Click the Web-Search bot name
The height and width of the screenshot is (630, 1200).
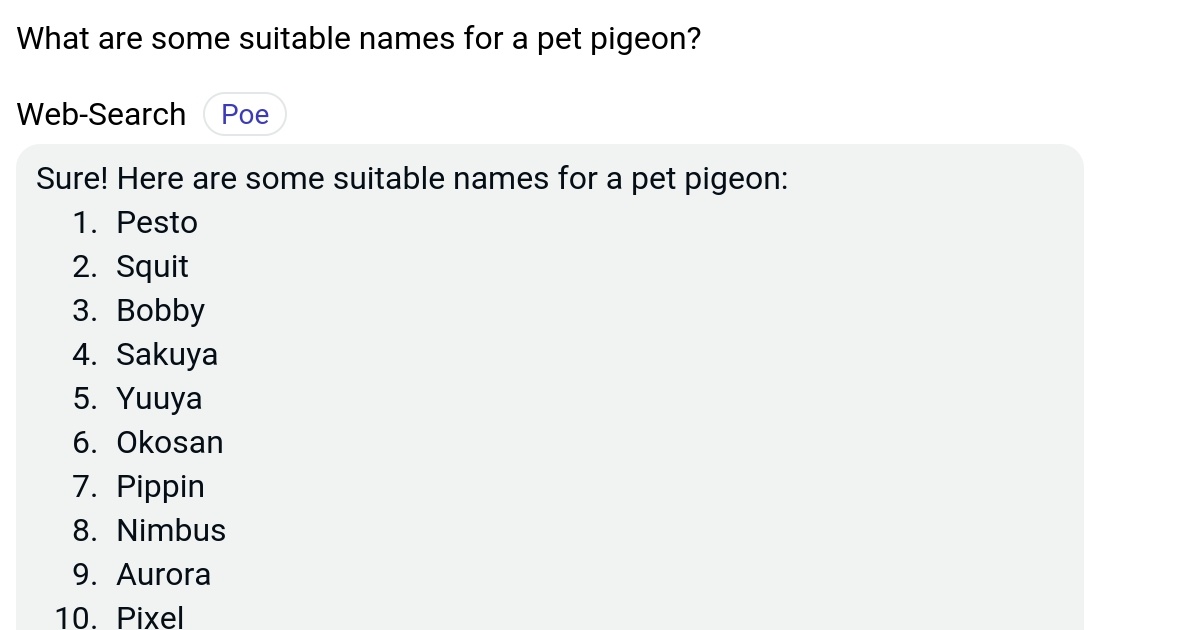pyautogui.click(x=101, y=115)
